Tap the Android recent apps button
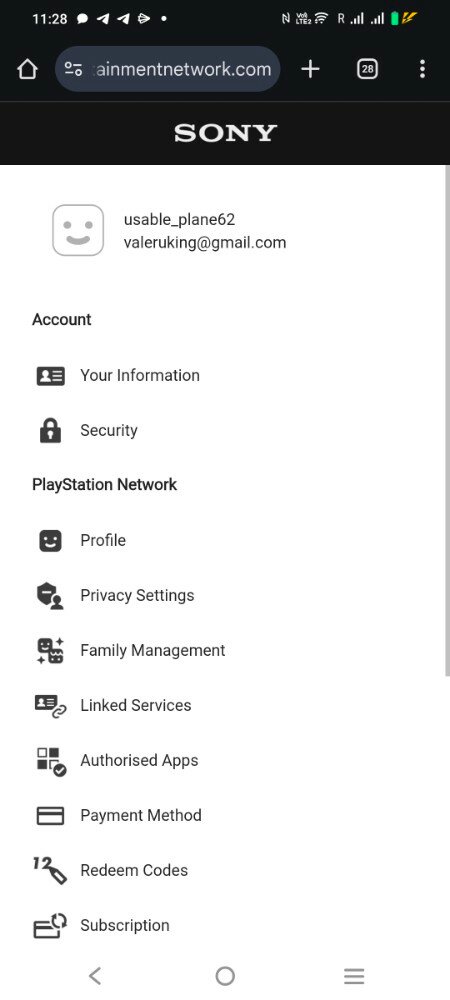Screen dimensions: 450x1000 (x=354, y=976)
